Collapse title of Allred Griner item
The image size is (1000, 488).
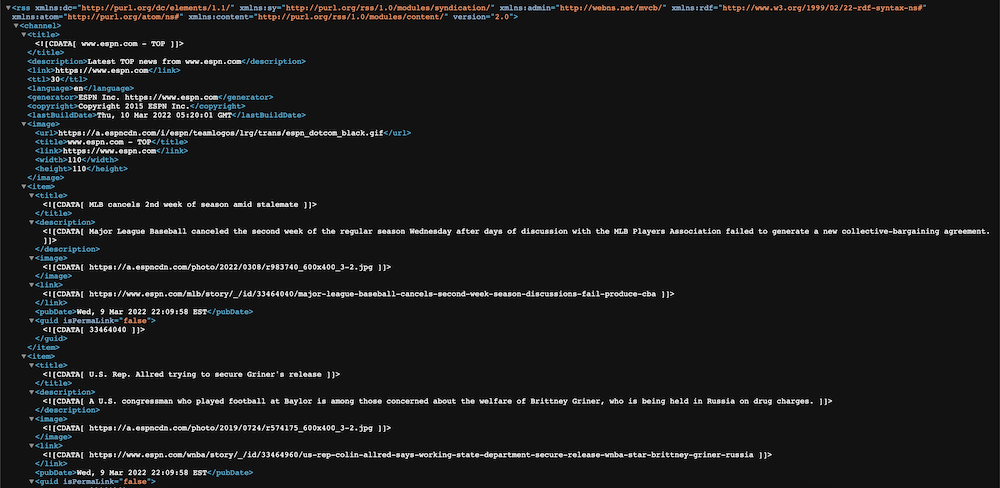click(31, 365)
